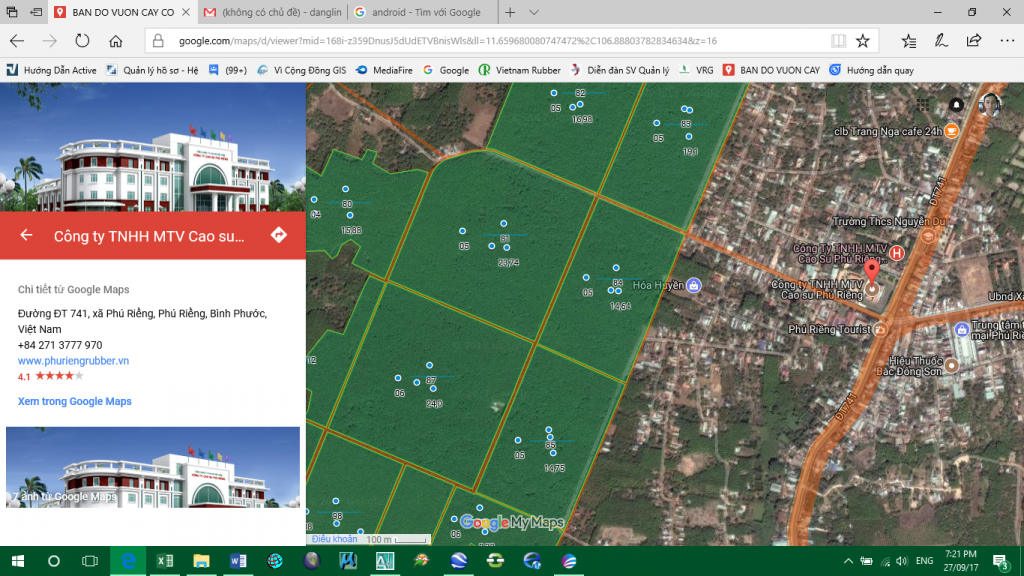Open the browser home page
1024x576 pixels.
pos(116,41)
